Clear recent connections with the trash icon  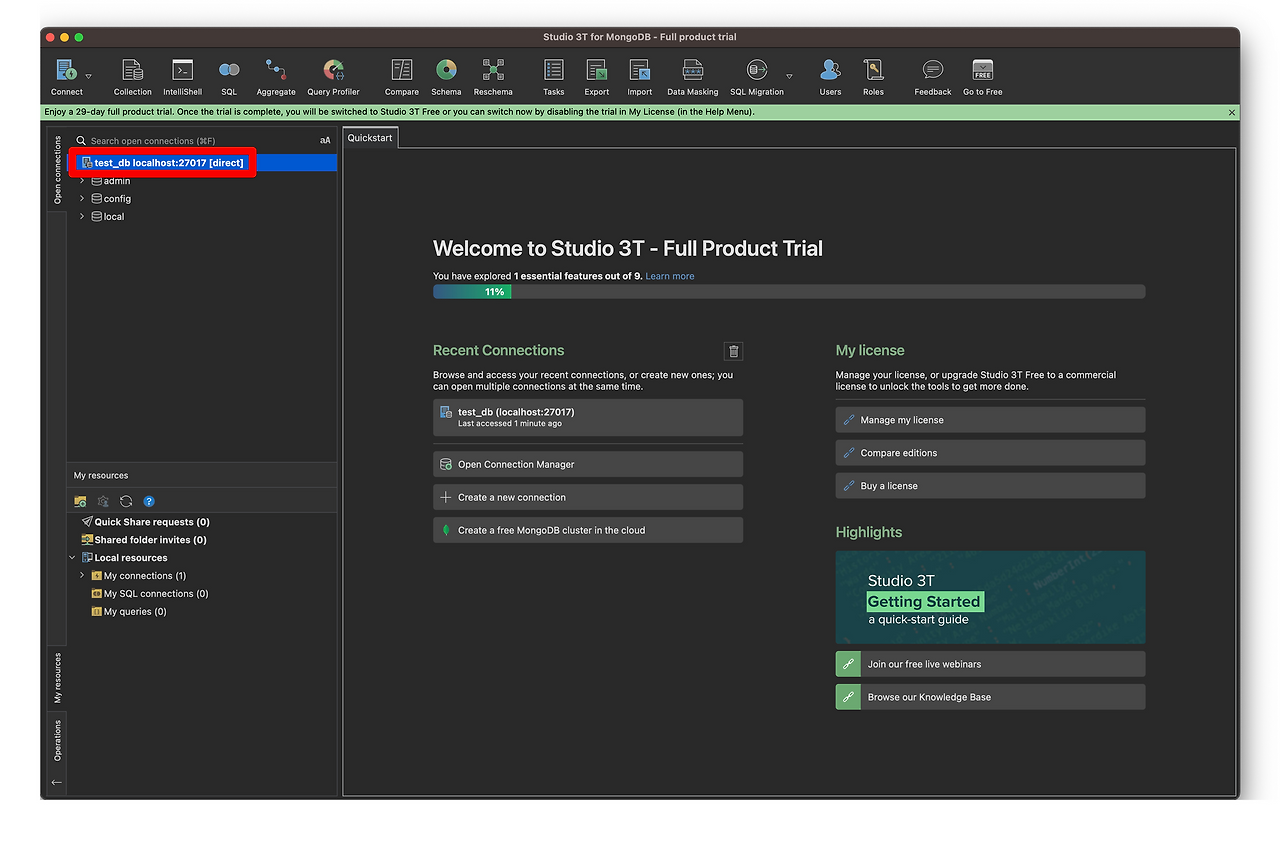coord(734,351)
